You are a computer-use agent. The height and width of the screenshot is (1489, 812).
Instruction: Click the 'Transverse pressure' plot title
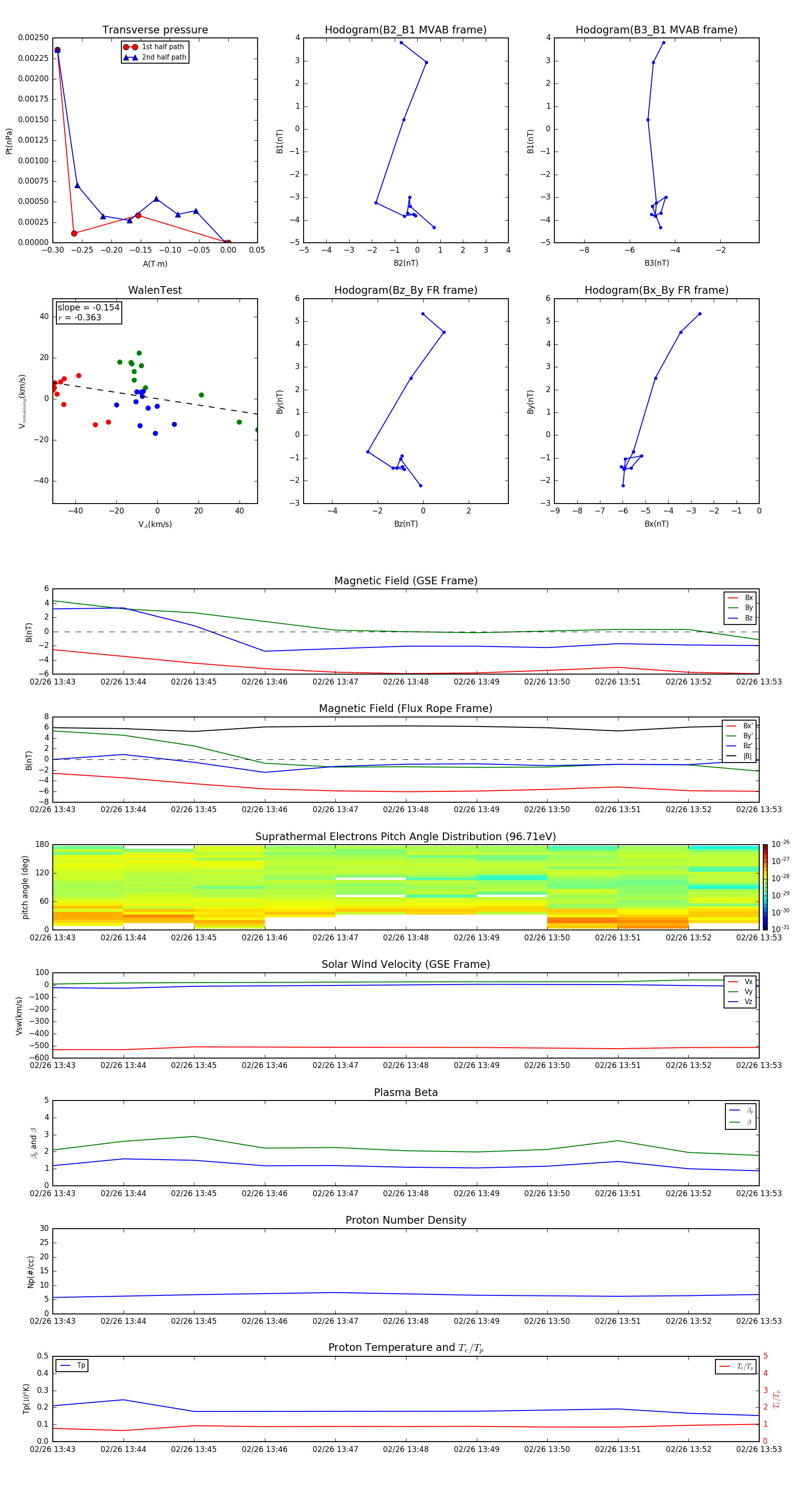click(x=155, y=30)
